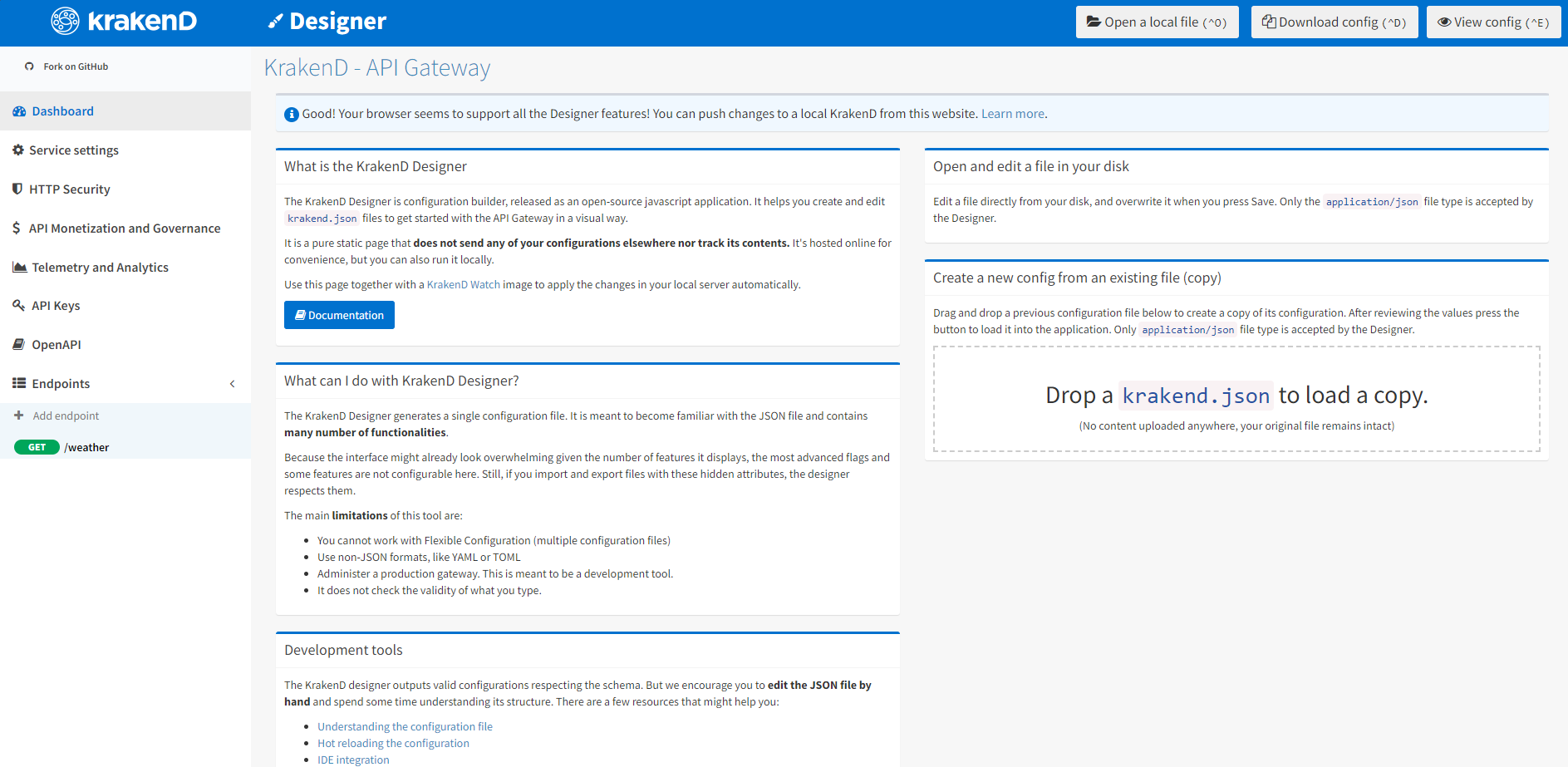The image size is (1568, 767).
Task: Click the GitHub icon beside Fork on GitHub
Action: point(30,66)
